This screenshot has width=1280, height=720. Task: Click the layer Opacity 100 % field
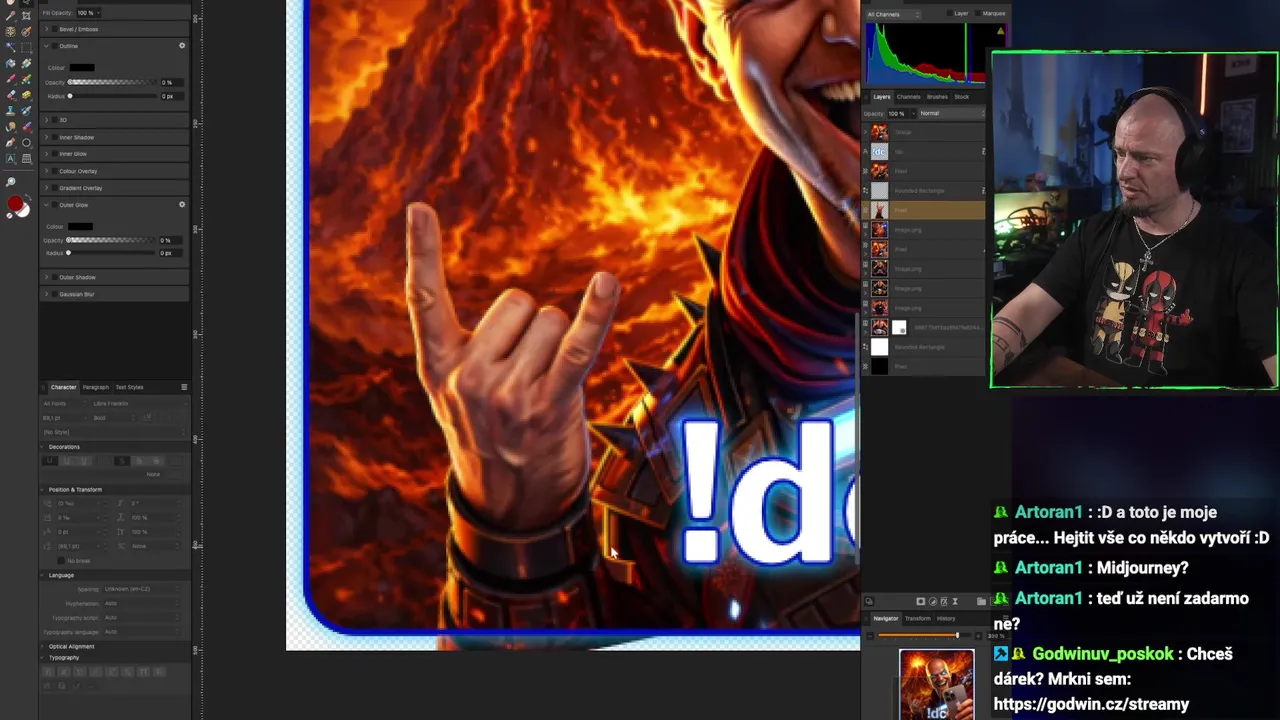click(897, 113)
